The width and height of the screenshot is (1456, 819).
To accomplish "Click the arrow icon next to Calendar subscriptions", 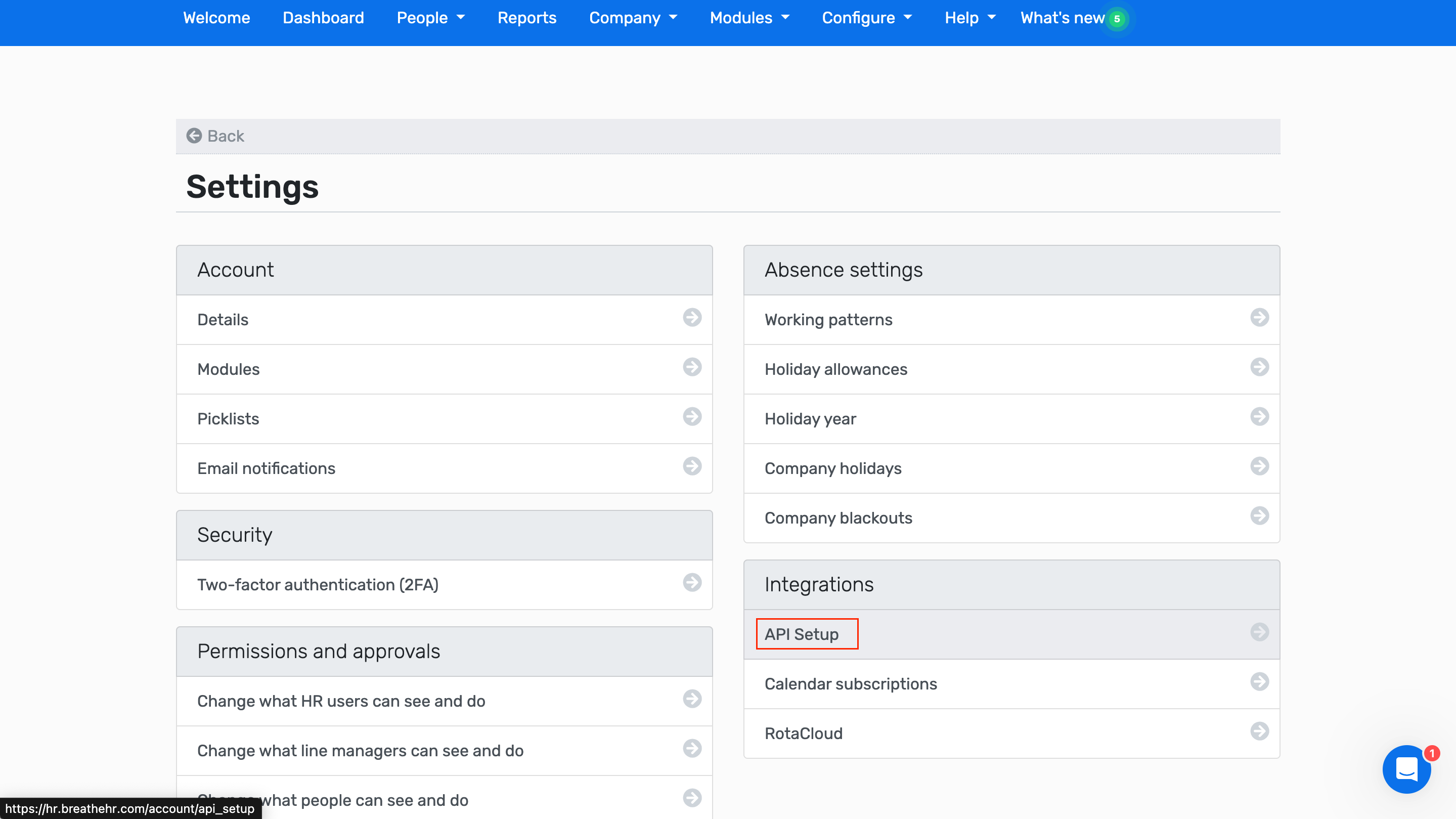I will click(1260, 682).
